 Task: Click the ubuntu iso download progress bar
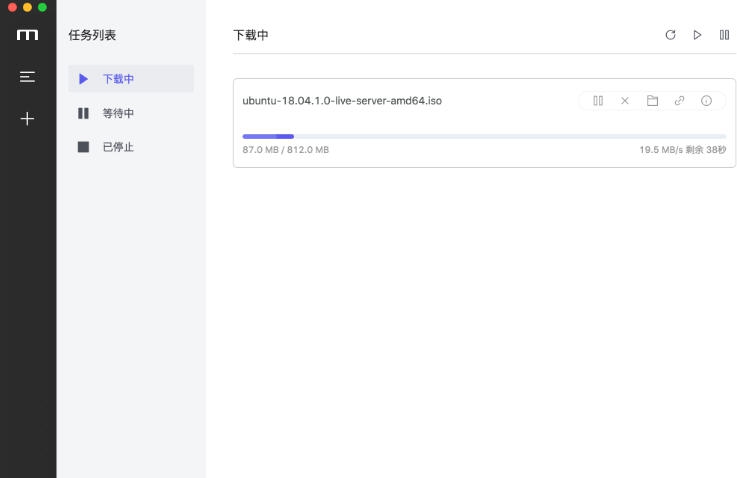(x=484, y=136)
